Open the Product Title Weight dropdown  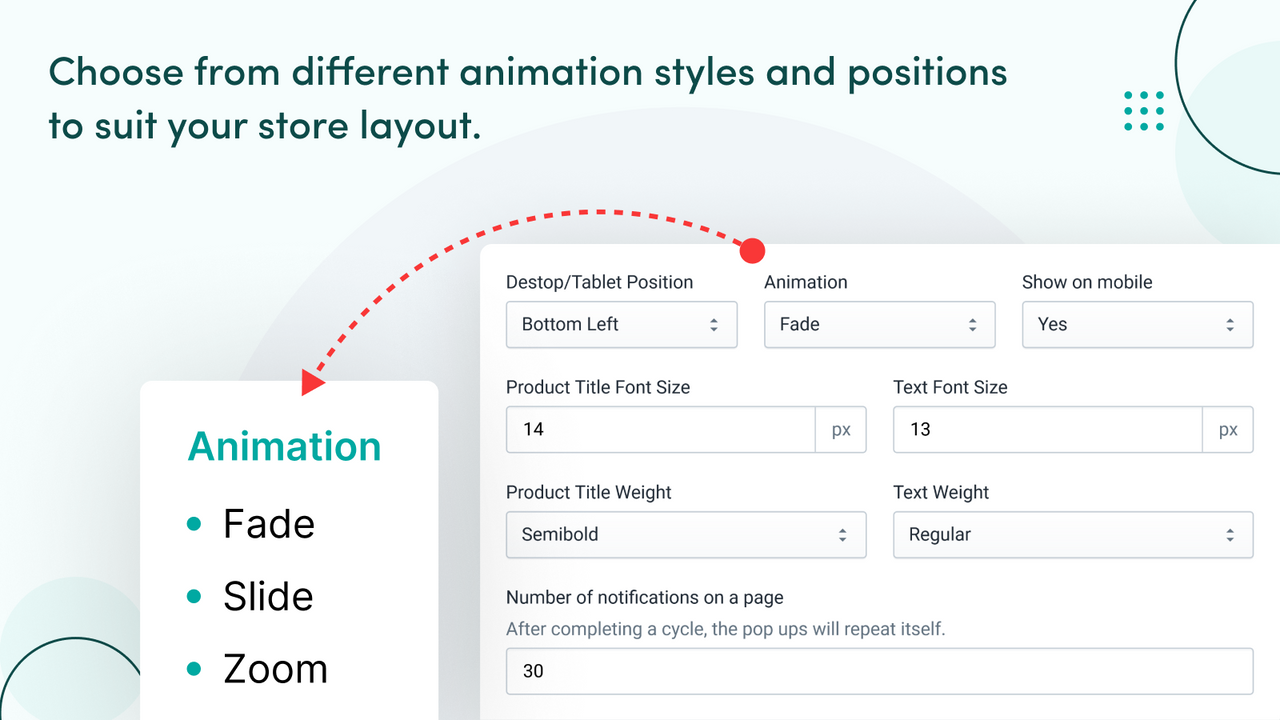685,535
